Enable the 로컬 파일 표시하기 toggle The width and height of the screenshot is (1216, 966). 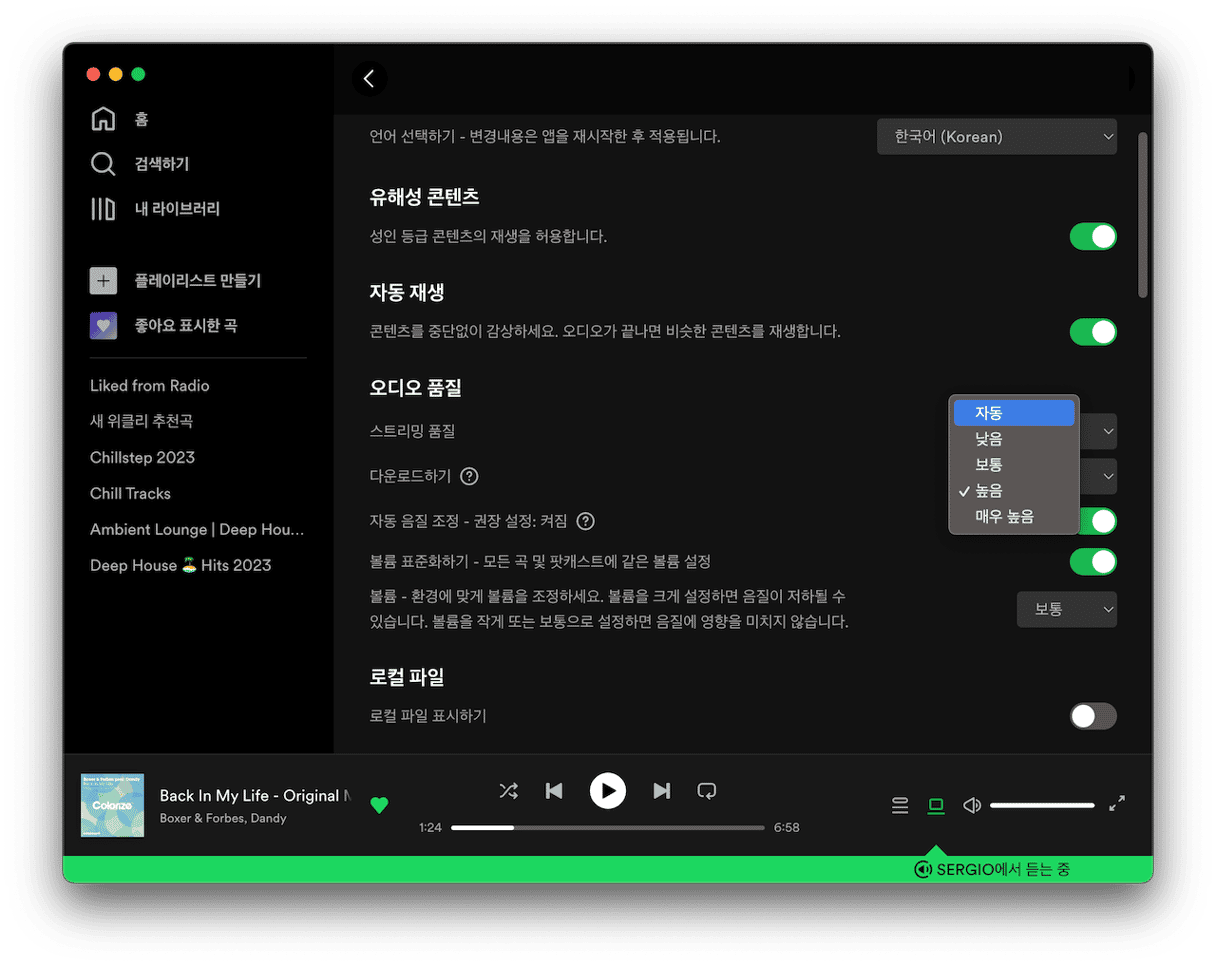(x=1092, y=716)
